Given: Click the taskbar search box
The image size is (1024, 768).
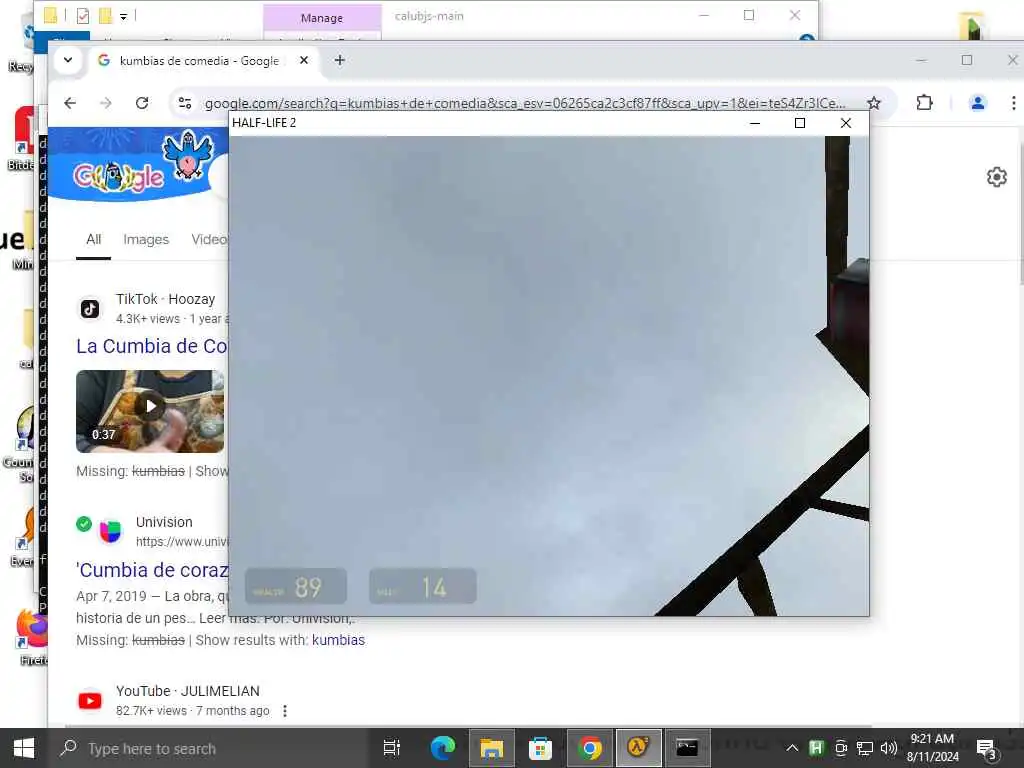Looking at the screenshot, I should [210, 748].
